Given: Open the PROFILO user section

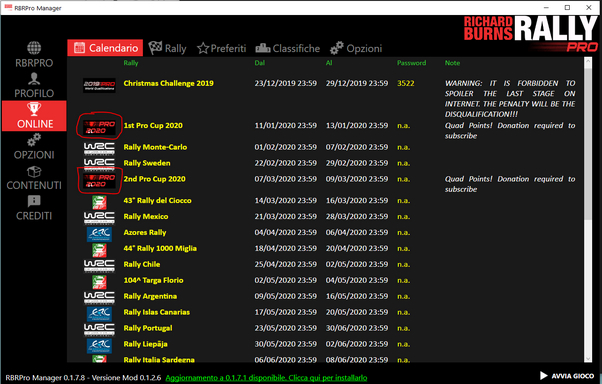Looking at the screenshot, I should pos(34,86).
